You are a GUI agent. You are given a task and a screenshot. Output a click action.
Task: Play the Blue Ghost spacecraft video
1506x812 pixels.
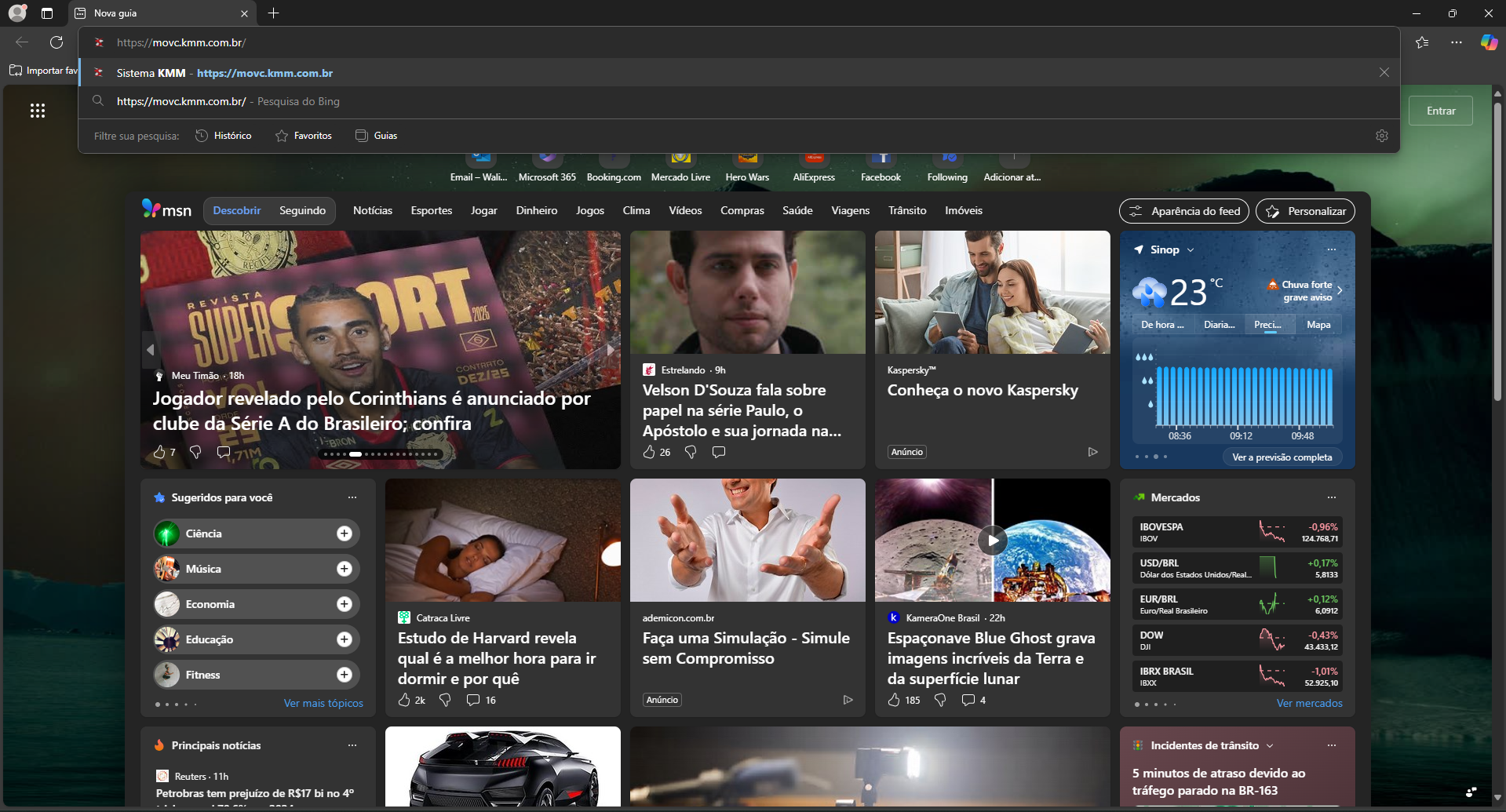coord(993,540)
